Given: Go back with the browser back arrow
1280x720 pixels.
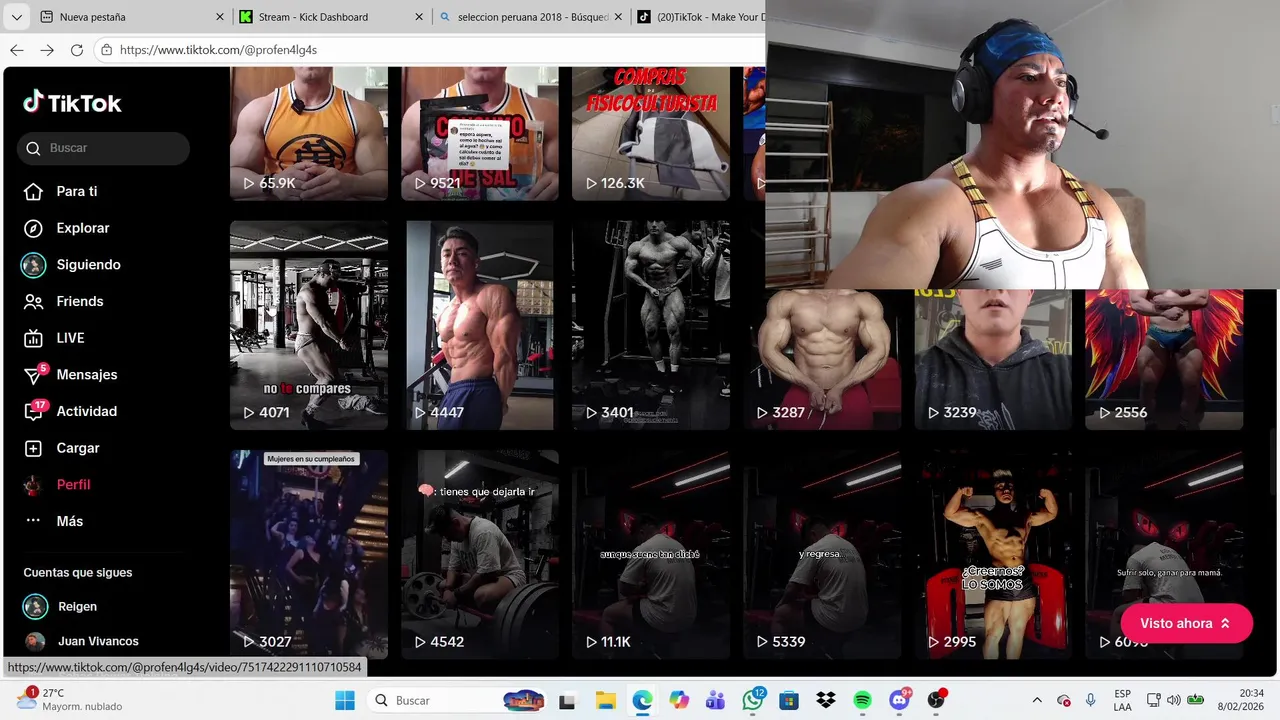Looking at the screenshot, I should [x=17, y=49].
